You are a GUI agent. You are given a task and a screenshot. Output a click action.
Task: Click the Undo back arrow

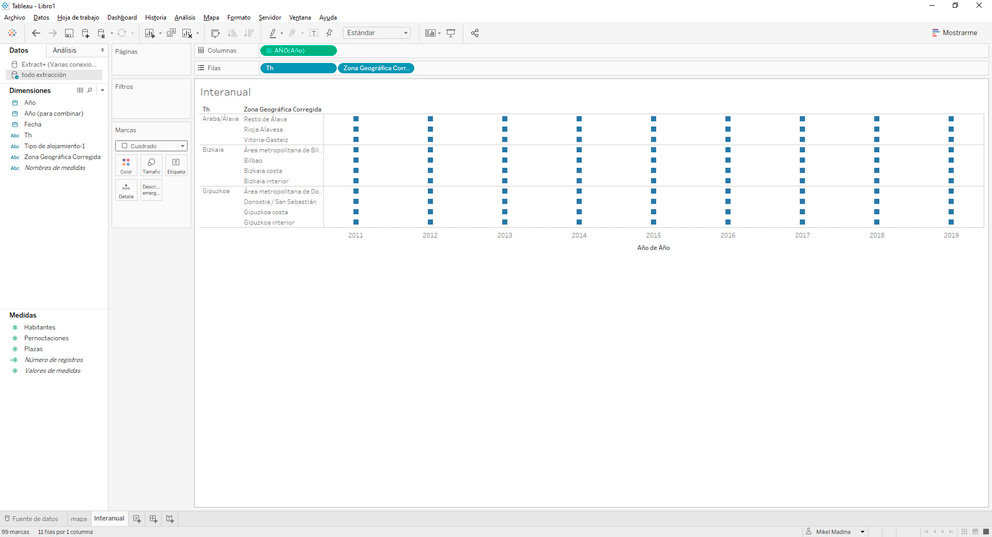coord(36,33)
